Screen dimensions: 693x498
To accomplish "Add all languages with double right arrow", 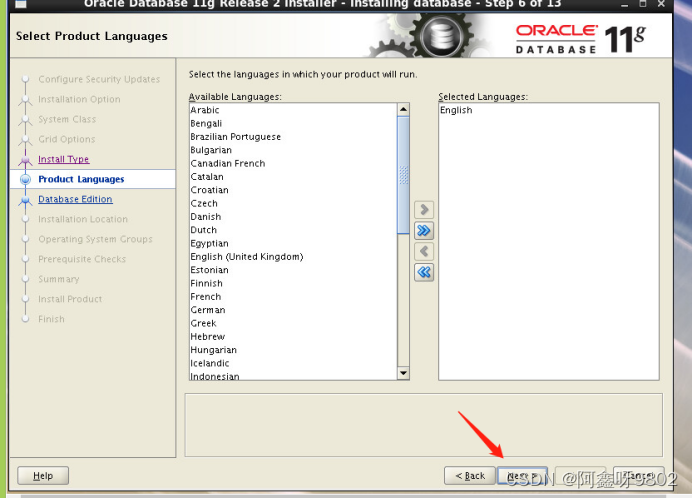I will click(x=424, y=230).
